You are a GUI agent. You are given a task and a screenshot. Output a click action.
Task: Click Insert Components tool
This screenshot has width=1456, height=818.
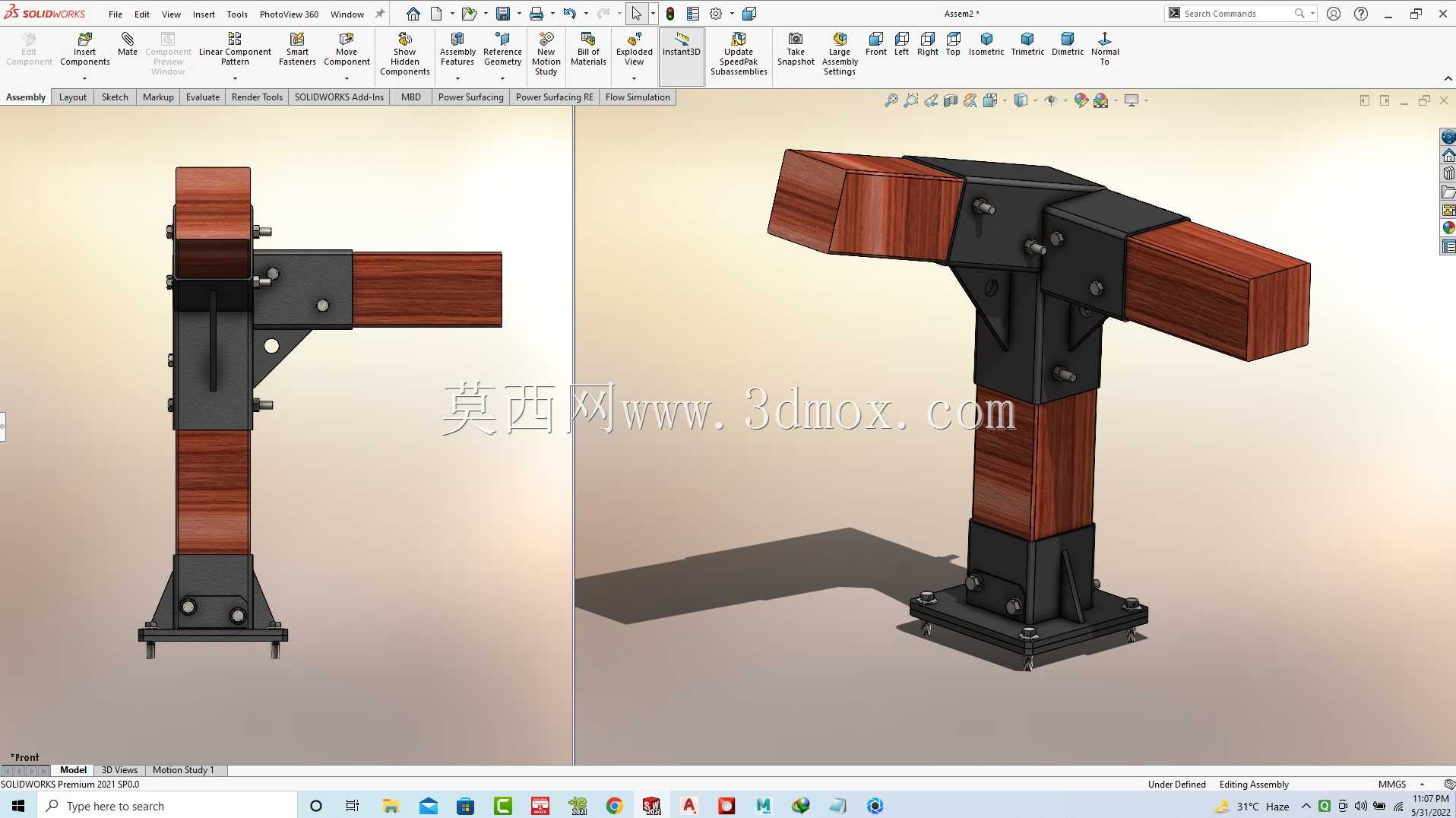click(x=84, y=49)
